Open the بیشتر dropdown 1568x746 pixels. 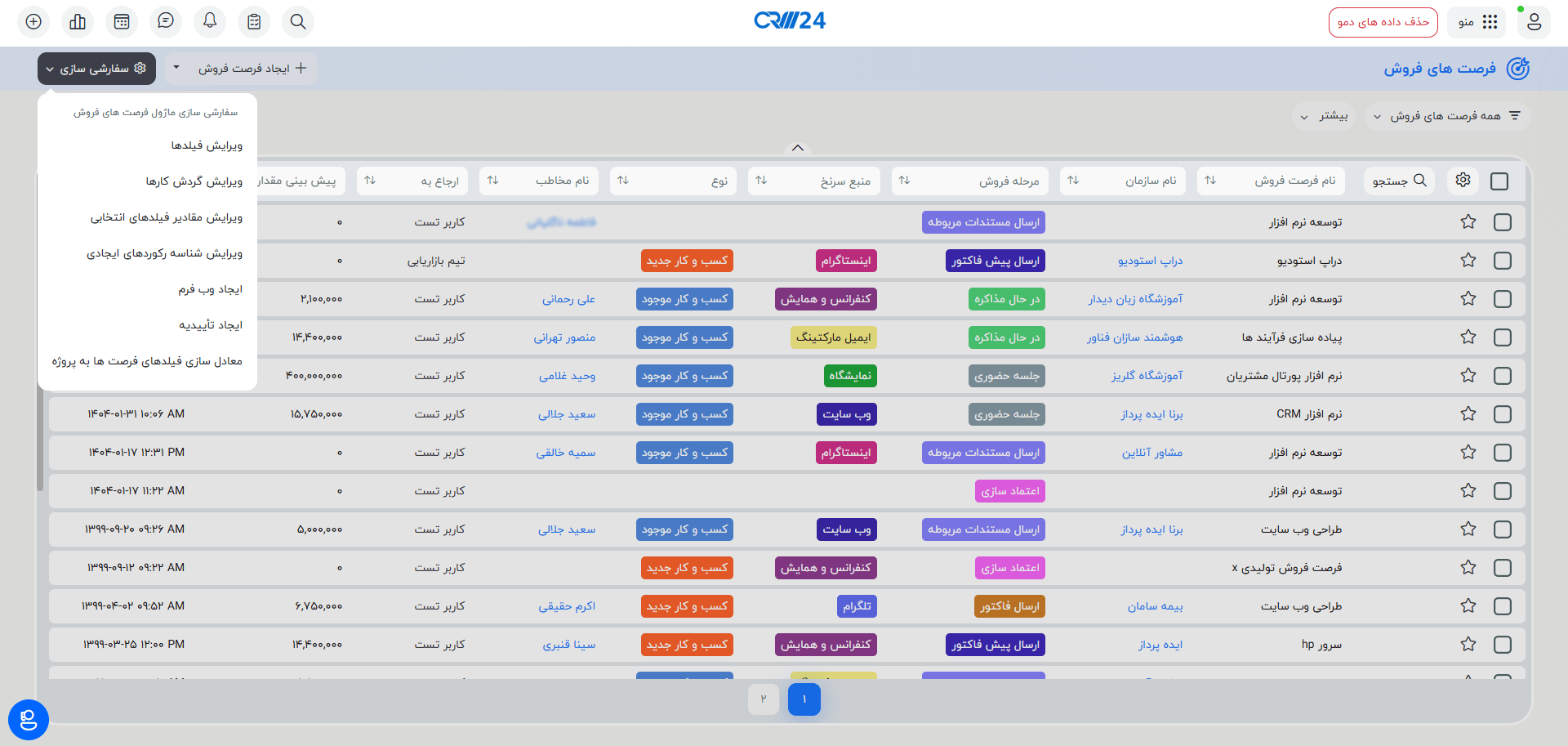coord(1325,116)
